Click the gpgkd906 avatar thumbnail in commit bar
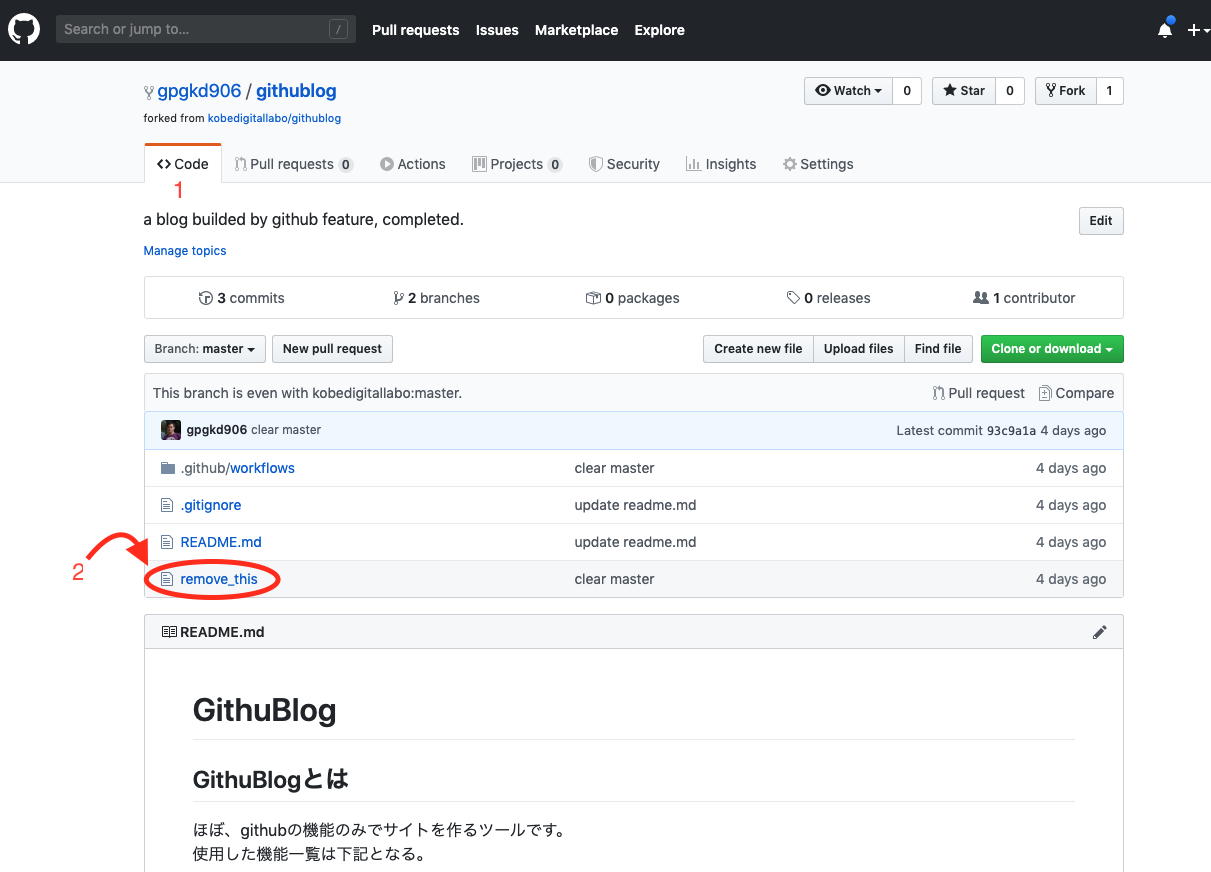Viewport: 1211px width, 872px height. 171,430
